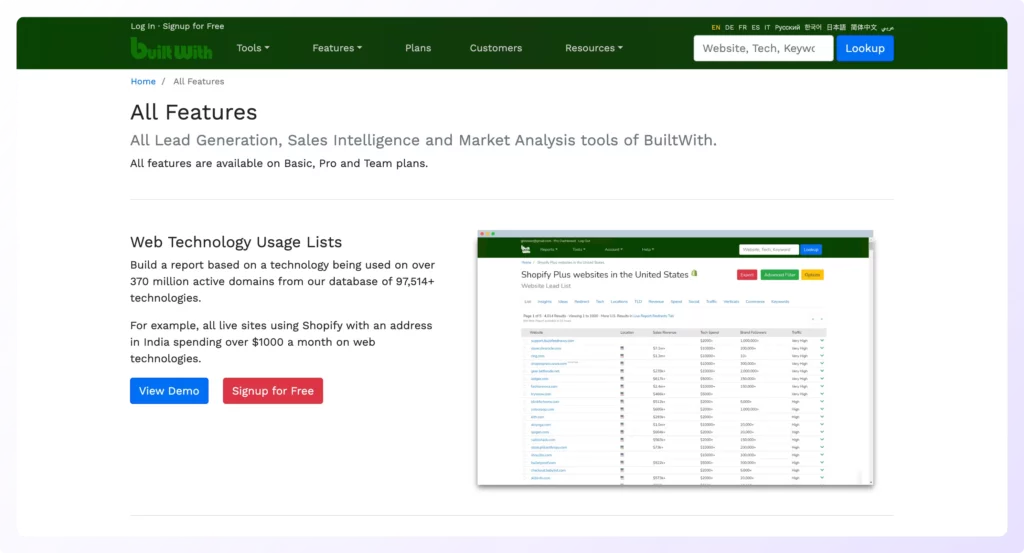Click the Website, Tech, Keyword search field
Screen dimensions: 1024x553
763,48
